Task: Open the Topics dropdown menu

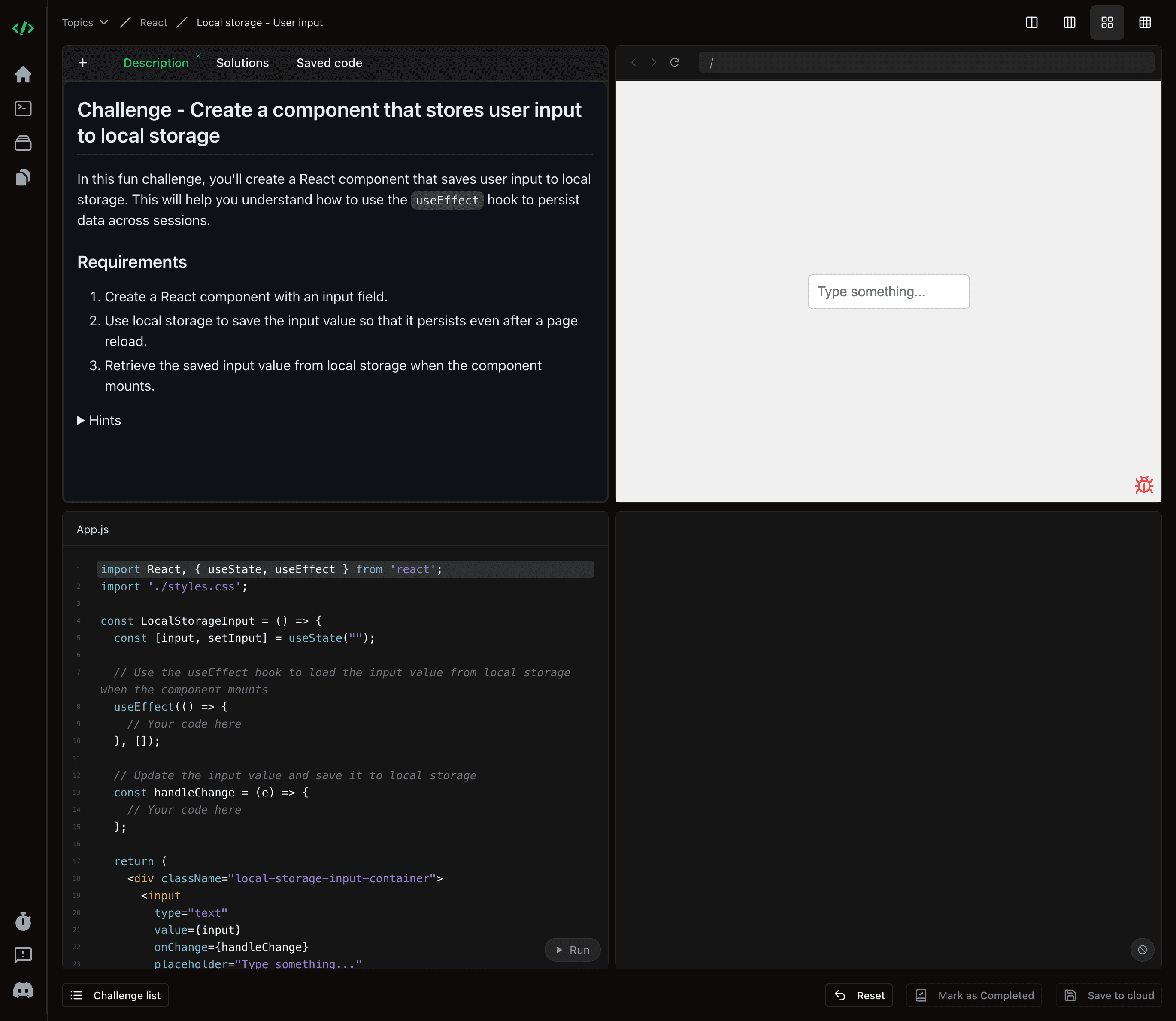Action: click(86, 22)
